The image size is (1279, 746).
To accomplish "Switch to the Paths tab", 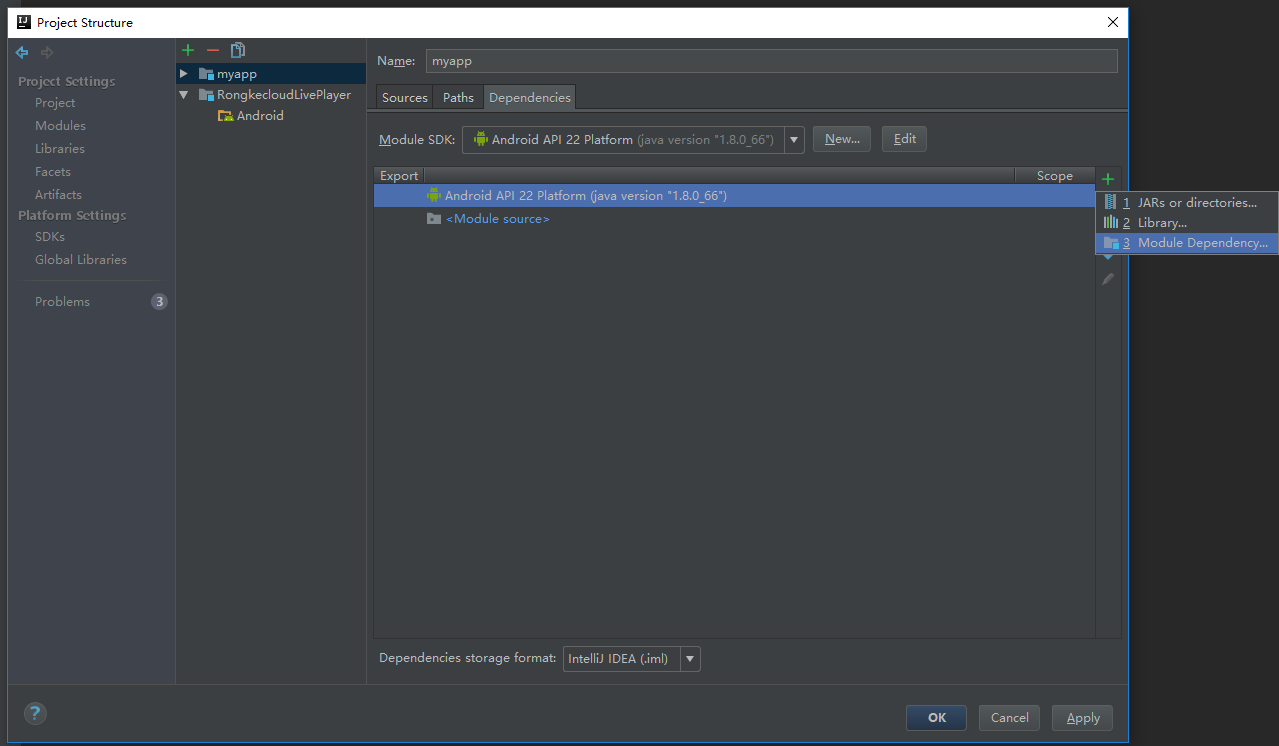I will point(458,97).
